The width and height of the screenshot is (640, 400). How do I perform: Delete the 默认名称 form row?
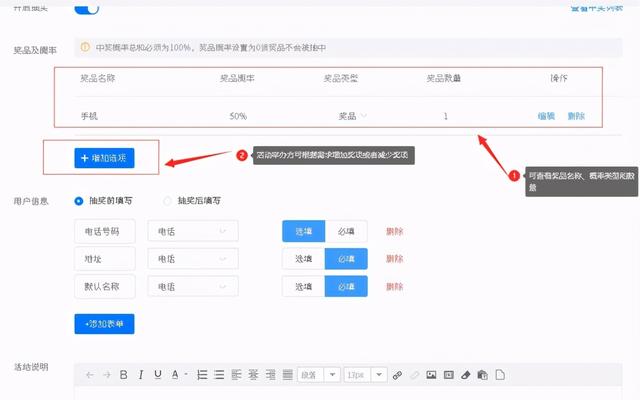pos(395,287)
